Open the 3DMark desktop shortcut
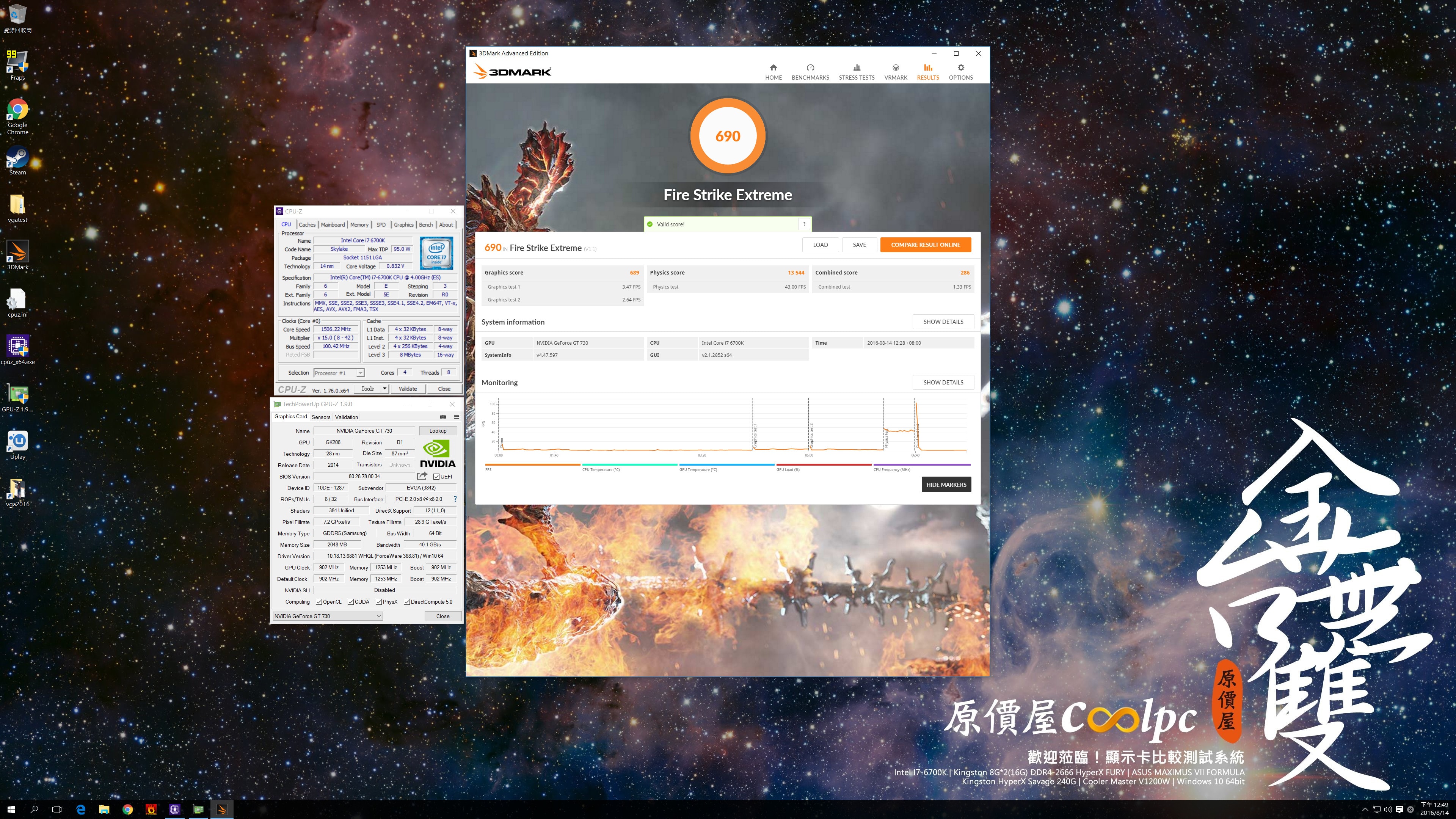 click(x=17, y=255)
